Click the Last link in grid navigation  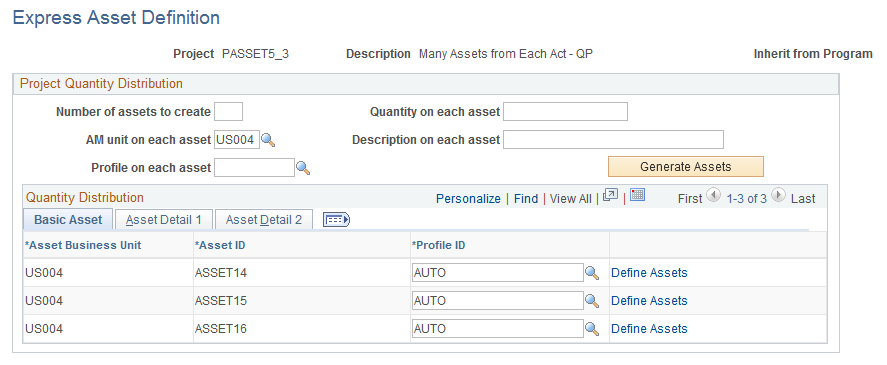[803, 199]
